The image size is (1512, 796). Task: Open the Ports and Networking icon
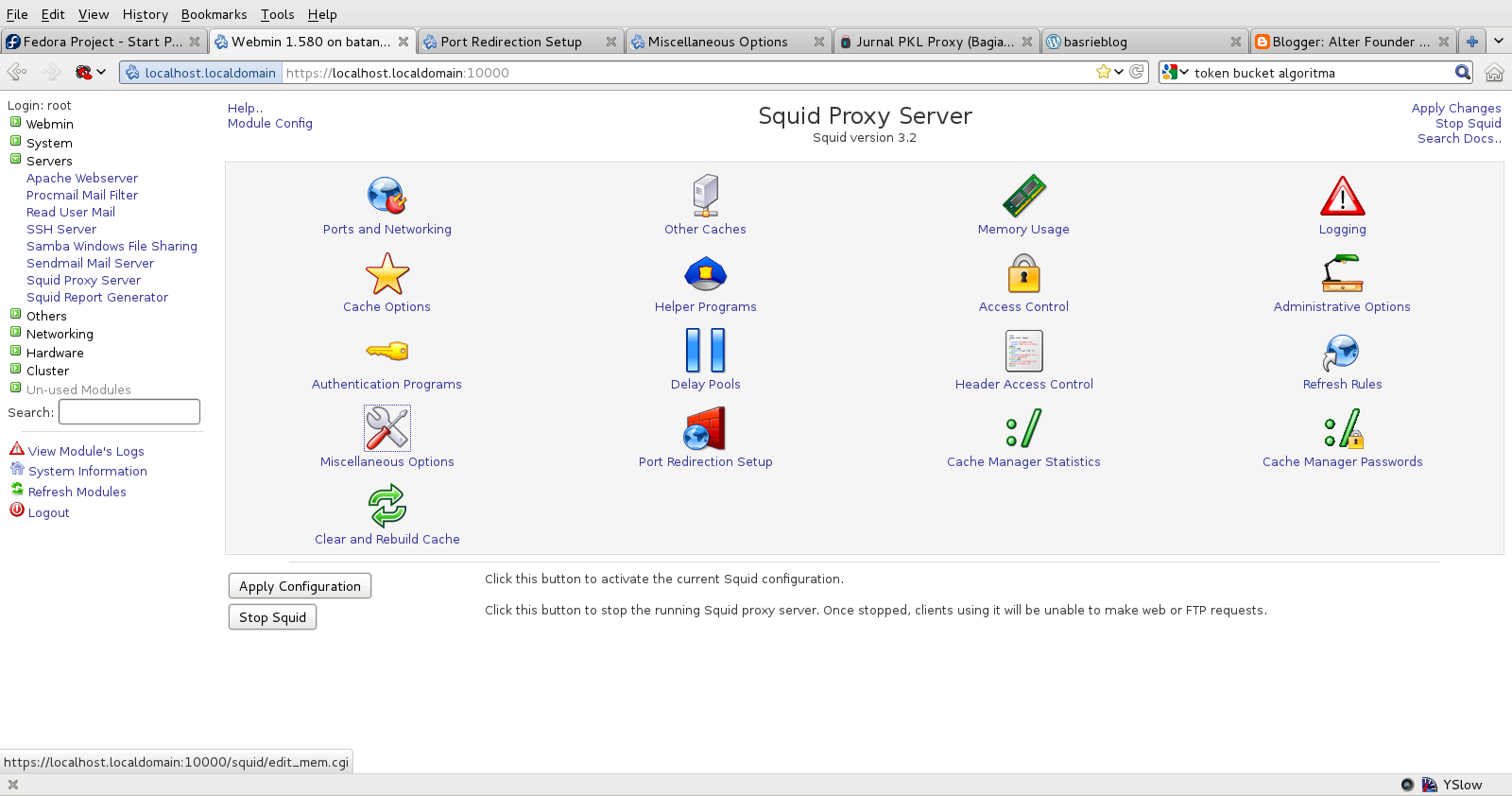point(387,196)
